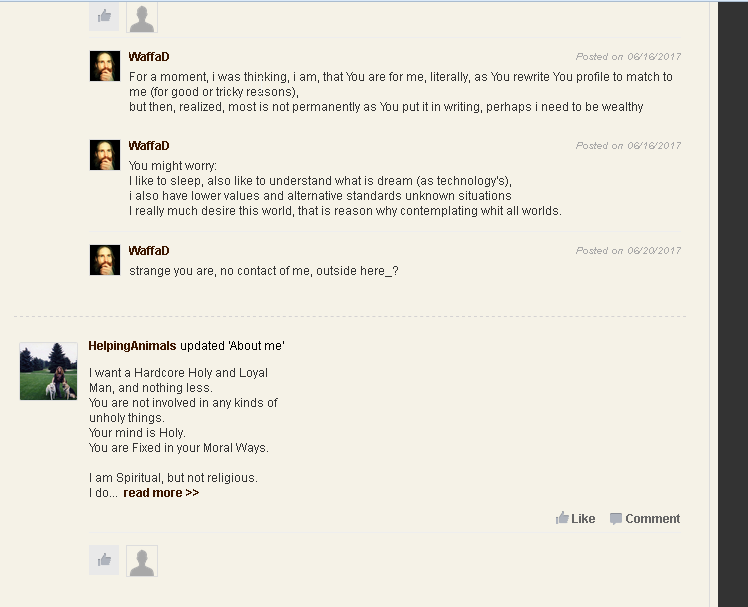
Task: Click the first "Posted on 06/16/2017" timestamp
Action: [x=628, y=57]
